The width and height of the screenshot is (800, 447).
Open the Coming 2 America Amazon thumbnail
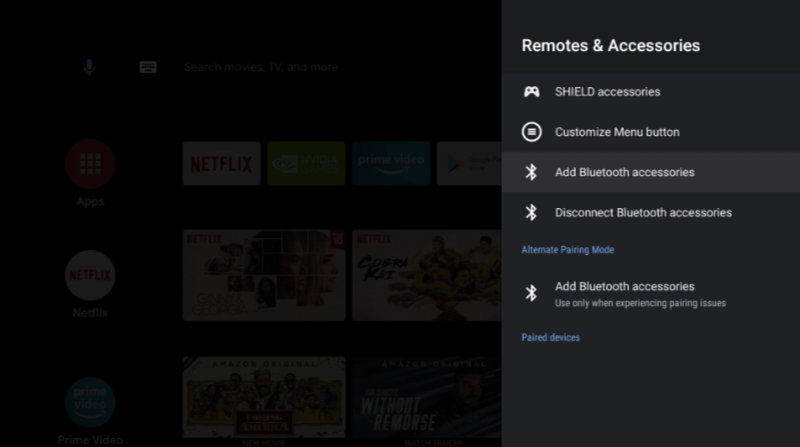264,398
